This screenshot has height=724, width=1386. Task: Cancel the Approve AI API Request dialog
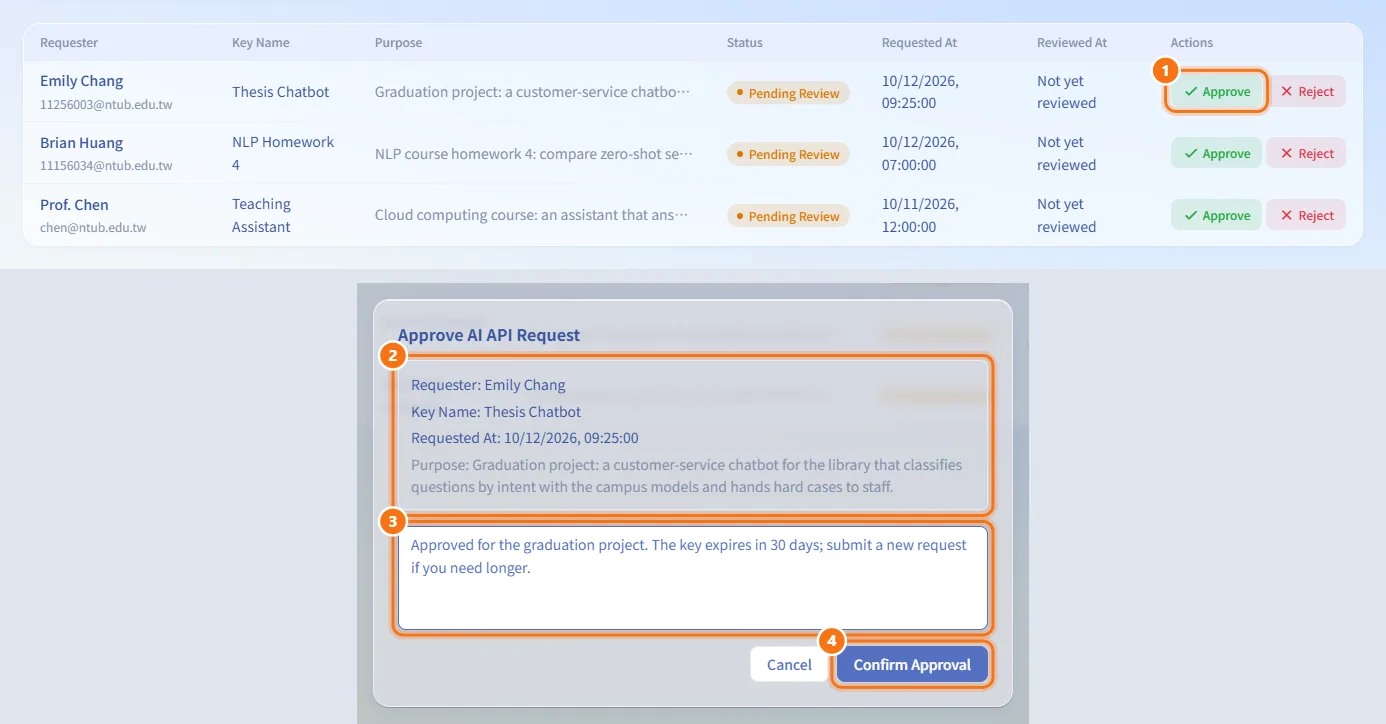coord(789,665)
